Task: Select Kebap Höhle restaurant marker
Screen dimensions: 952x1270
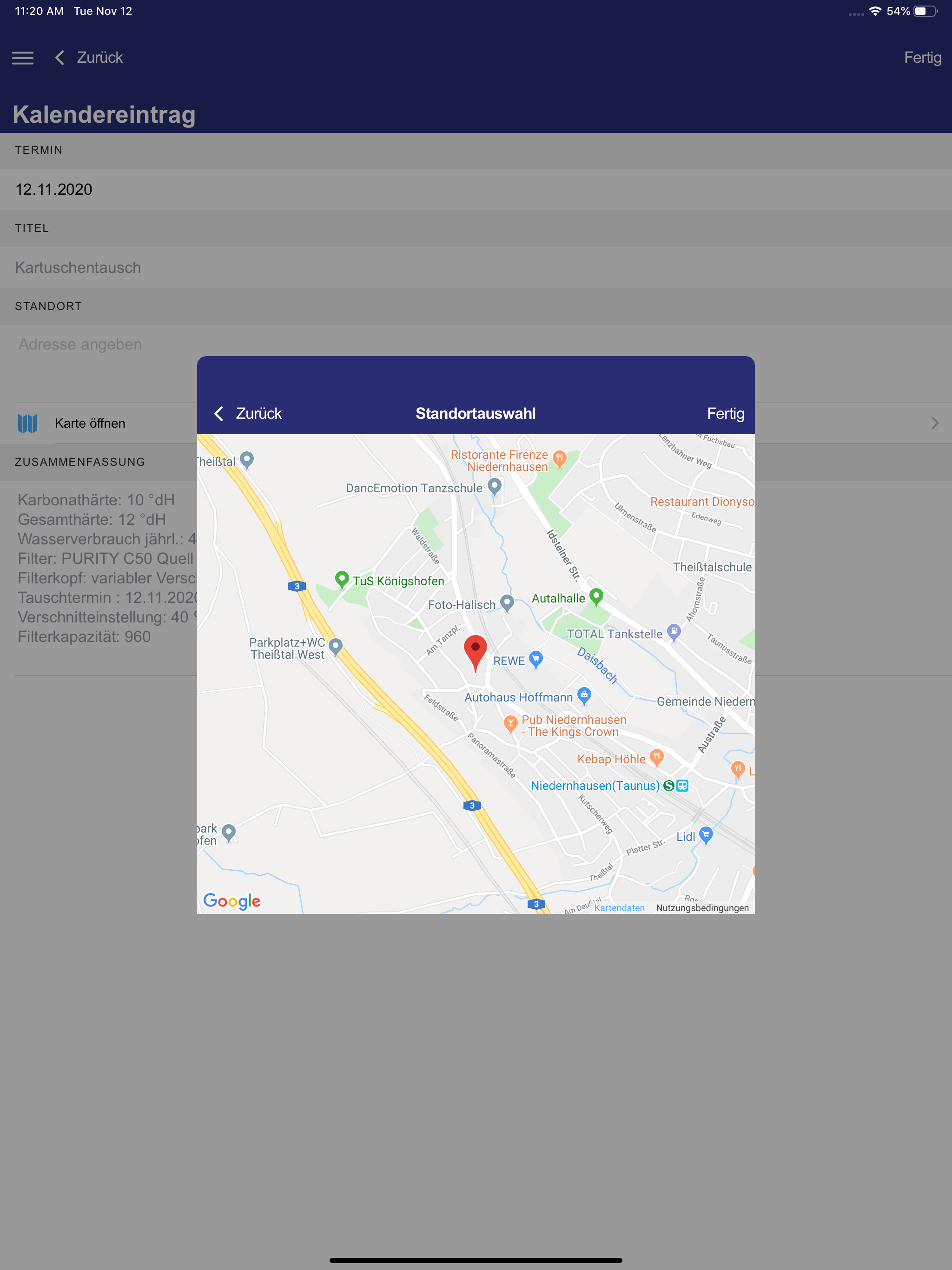Action: 657,757
